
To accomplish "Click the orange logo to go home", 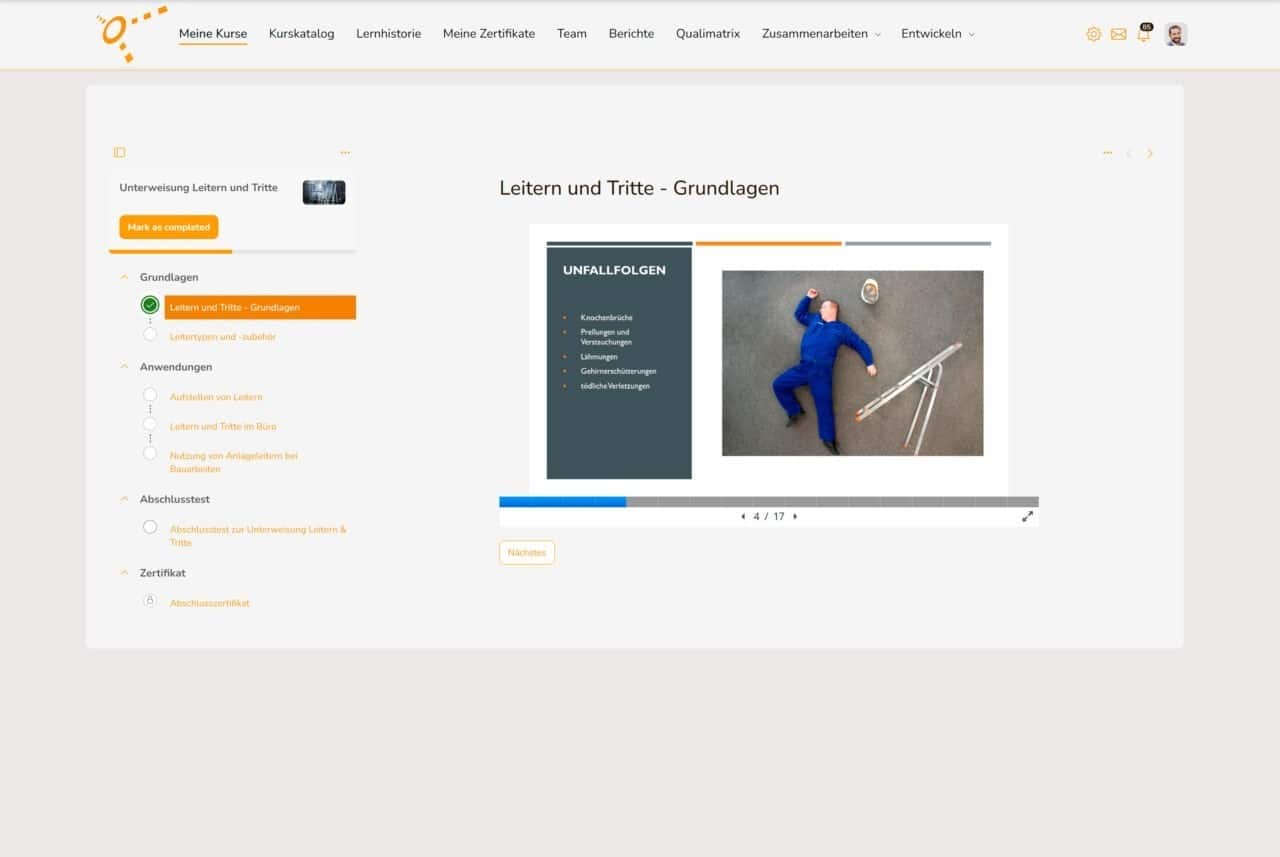I will tap(130, 33).
